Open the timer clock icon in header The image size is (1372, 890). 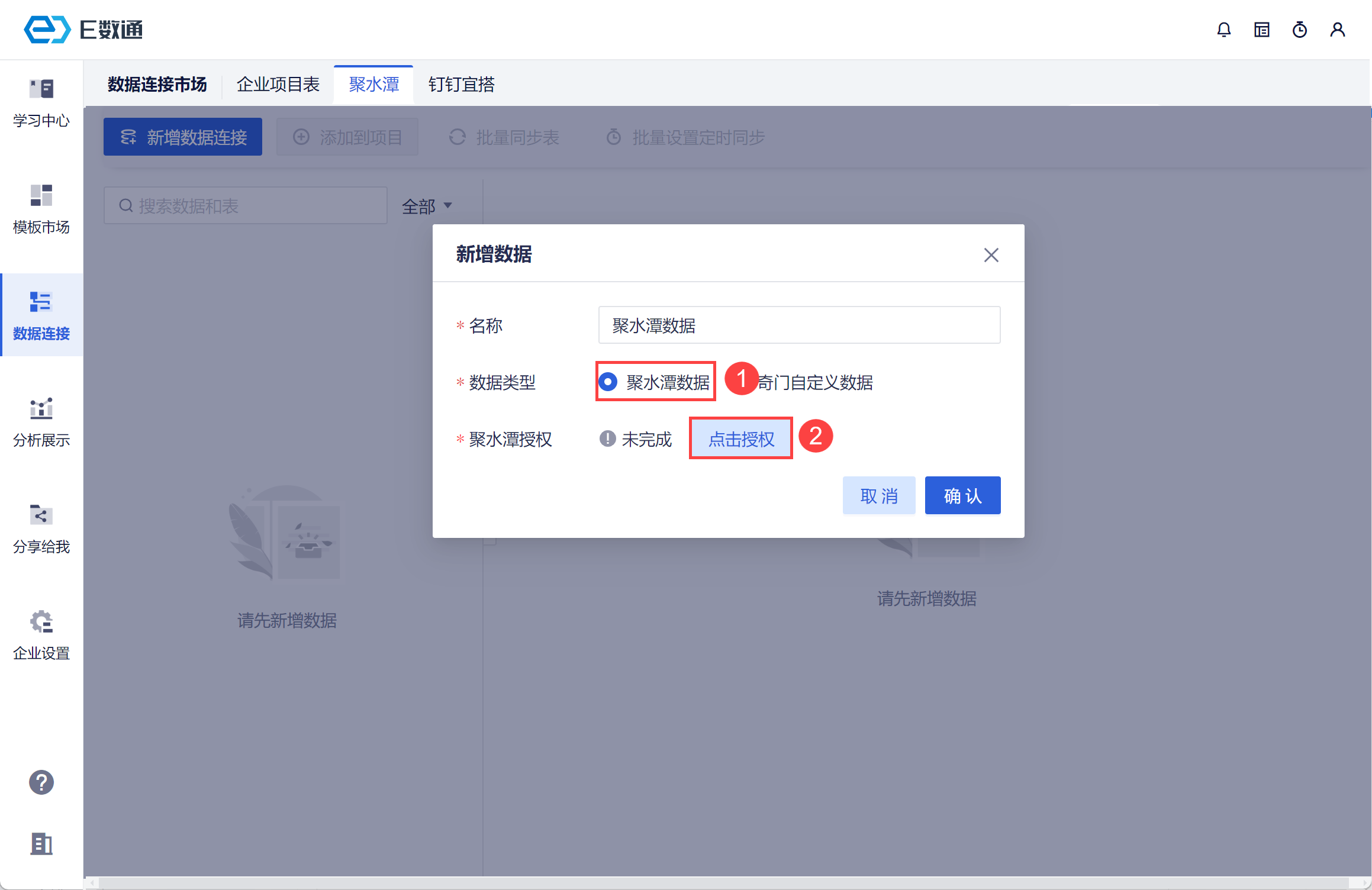click(x=1299, y=30)
